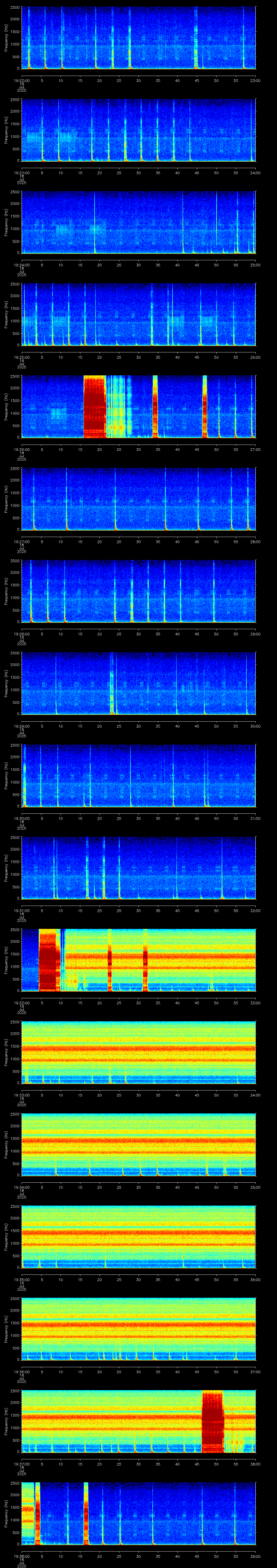Screen dimensions: 277x1568
Task: Click the 19:33:00 start time label
Action: (x=21, y=1095)
